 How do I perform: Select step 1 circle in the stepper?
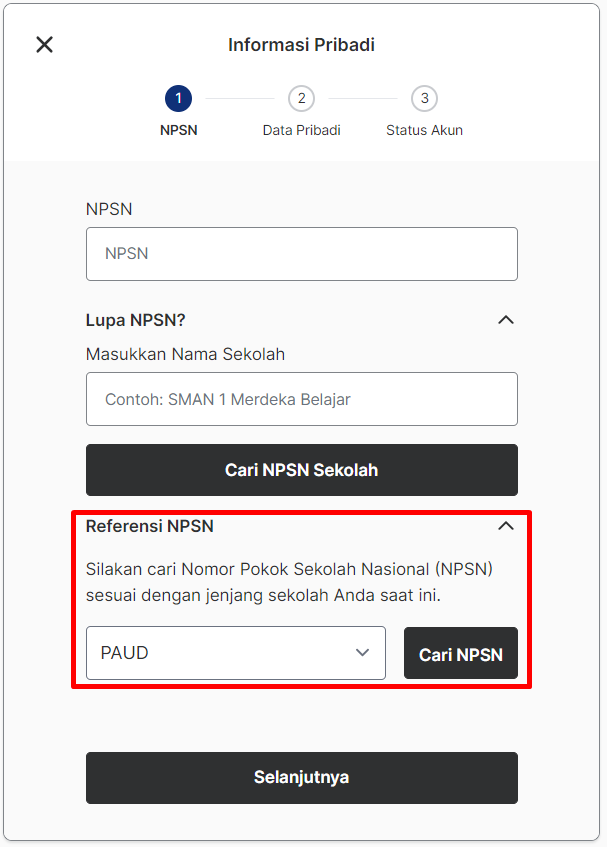point(178,99)
